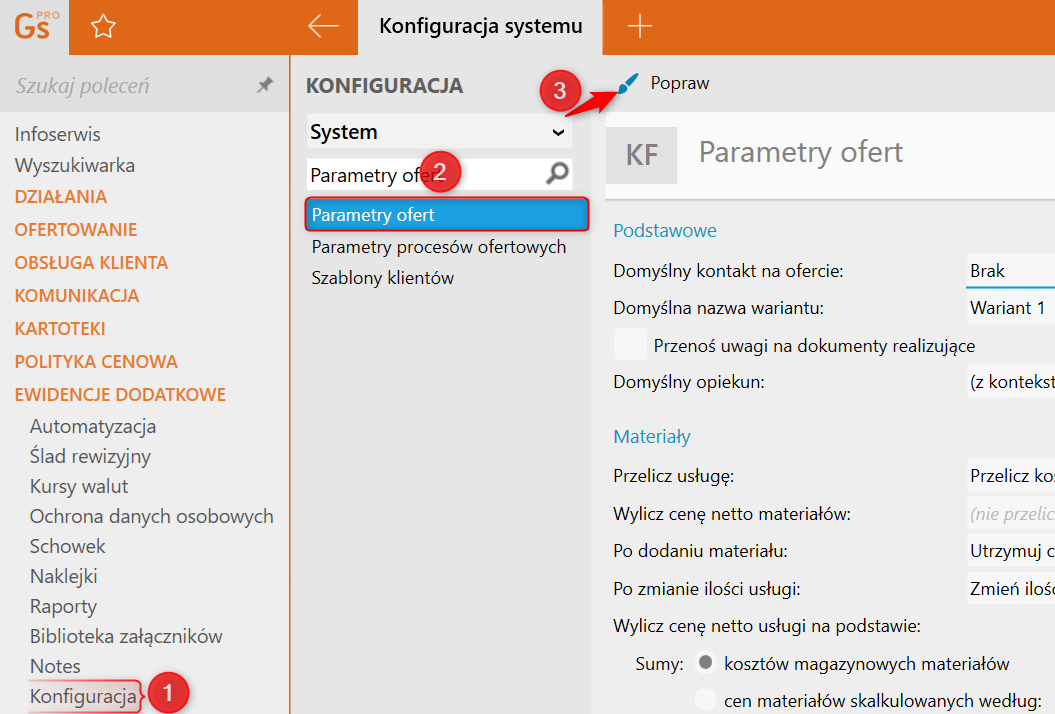1055x714 pixels.
Task: Open Ochrona danych osobowych
Action: pyautogui.click(x=151, y=516)
